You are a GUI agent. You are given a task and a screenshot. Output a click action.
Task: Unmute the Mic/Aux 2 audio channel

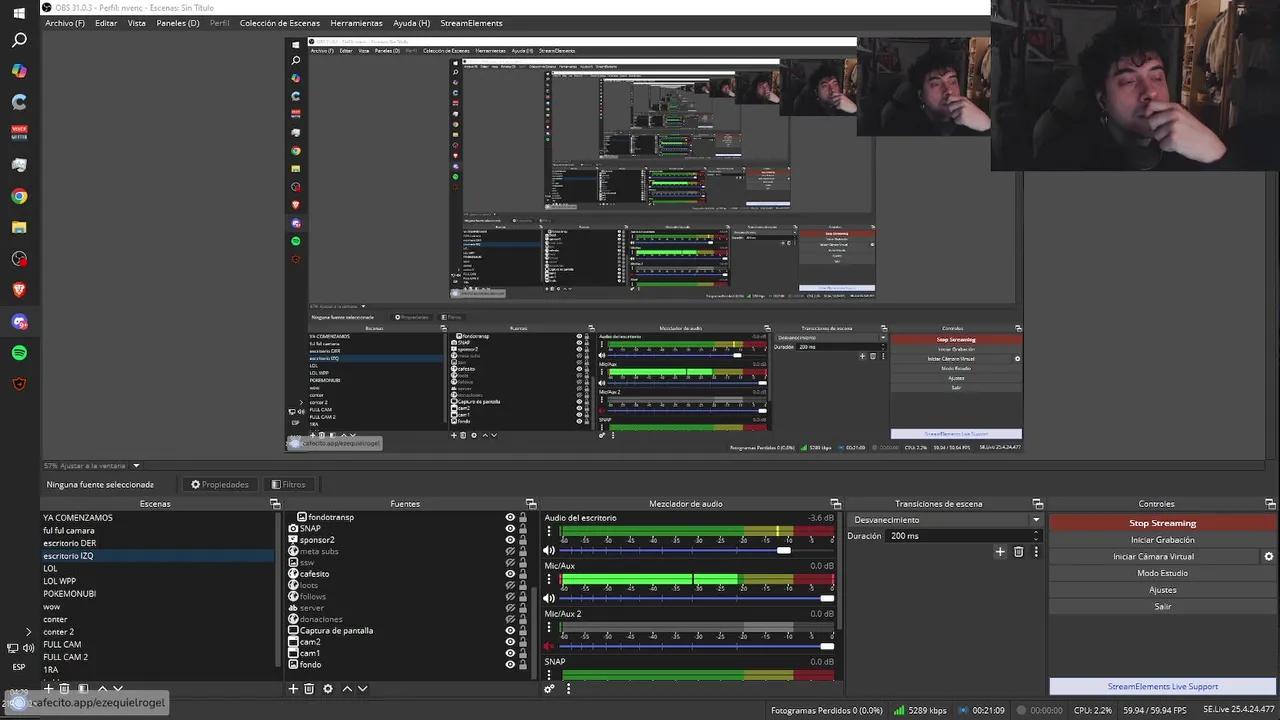coord(547,646)
